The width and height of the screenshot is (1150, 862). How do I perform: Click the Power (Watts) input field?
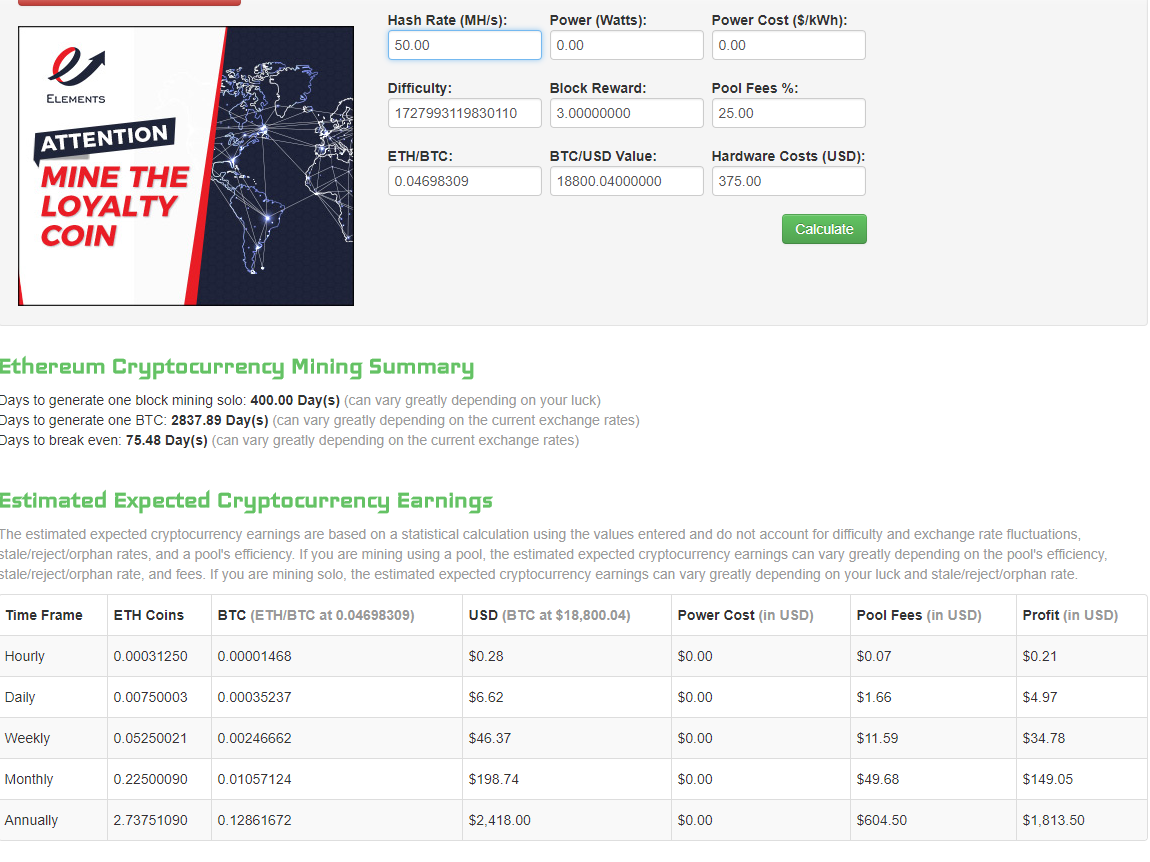[x=626, y=45]
